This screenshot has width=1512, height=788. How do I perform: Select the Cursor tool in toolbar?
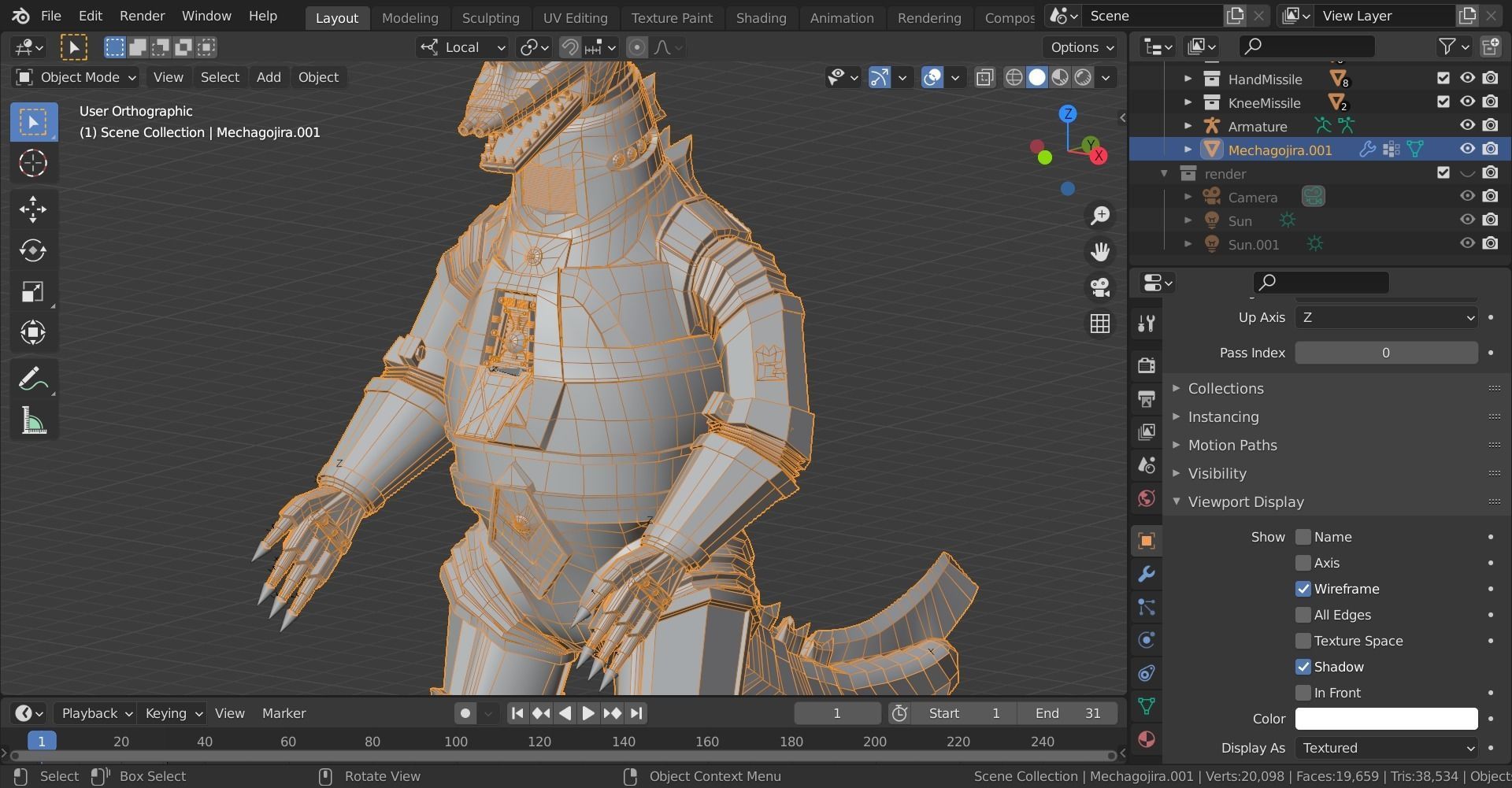[x=33, y=163]
